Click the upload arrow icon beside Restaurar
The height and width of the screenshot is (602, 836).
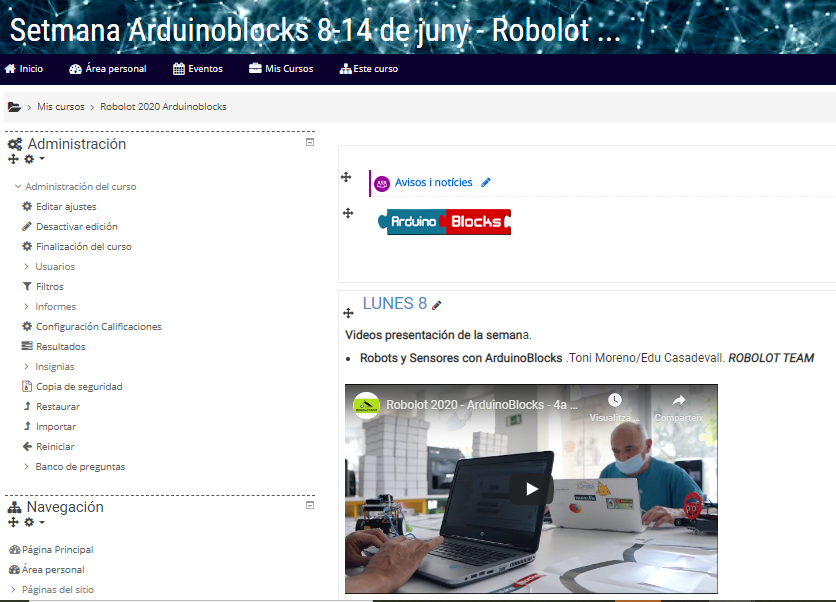pos(27,406)
